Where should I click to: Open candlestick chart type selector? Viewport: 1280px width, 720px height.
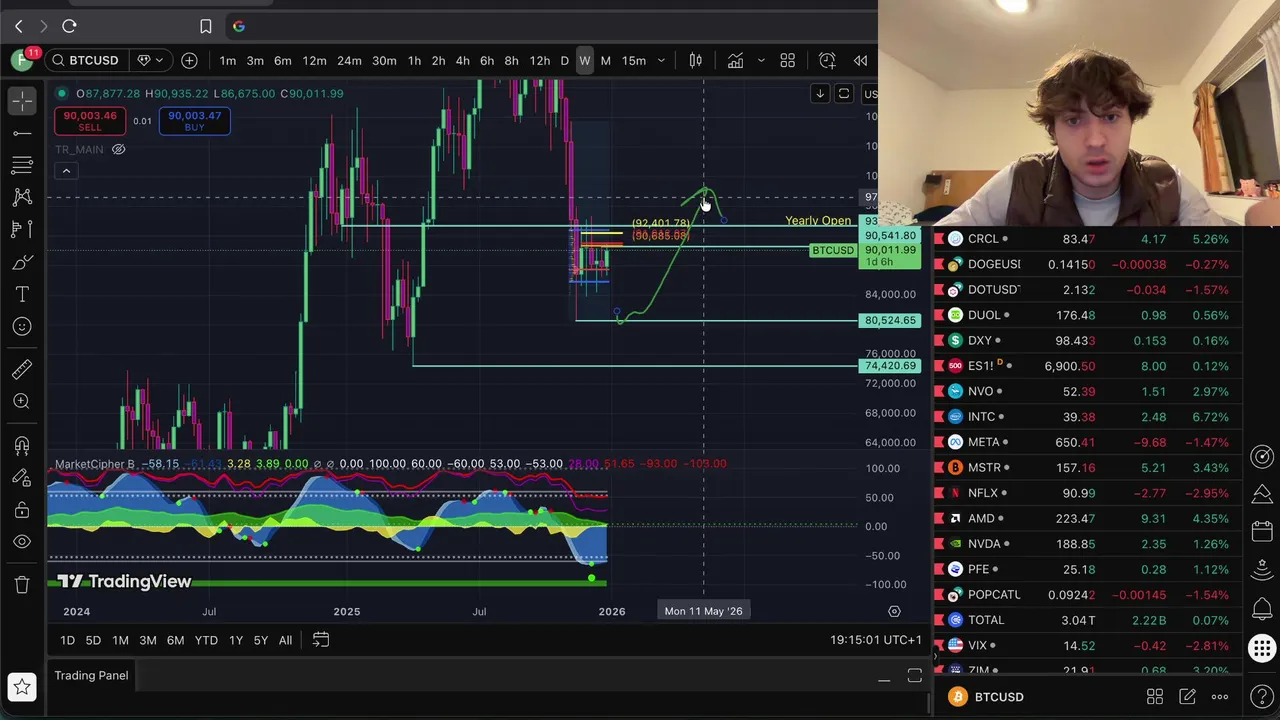(x=695, y=61)
